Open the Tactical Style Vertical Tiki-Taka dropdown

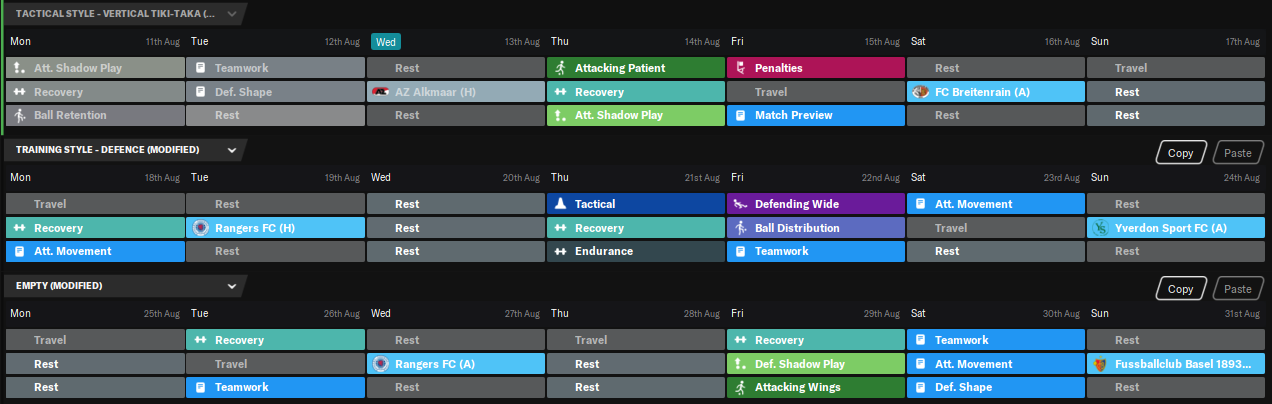[233, 14]
